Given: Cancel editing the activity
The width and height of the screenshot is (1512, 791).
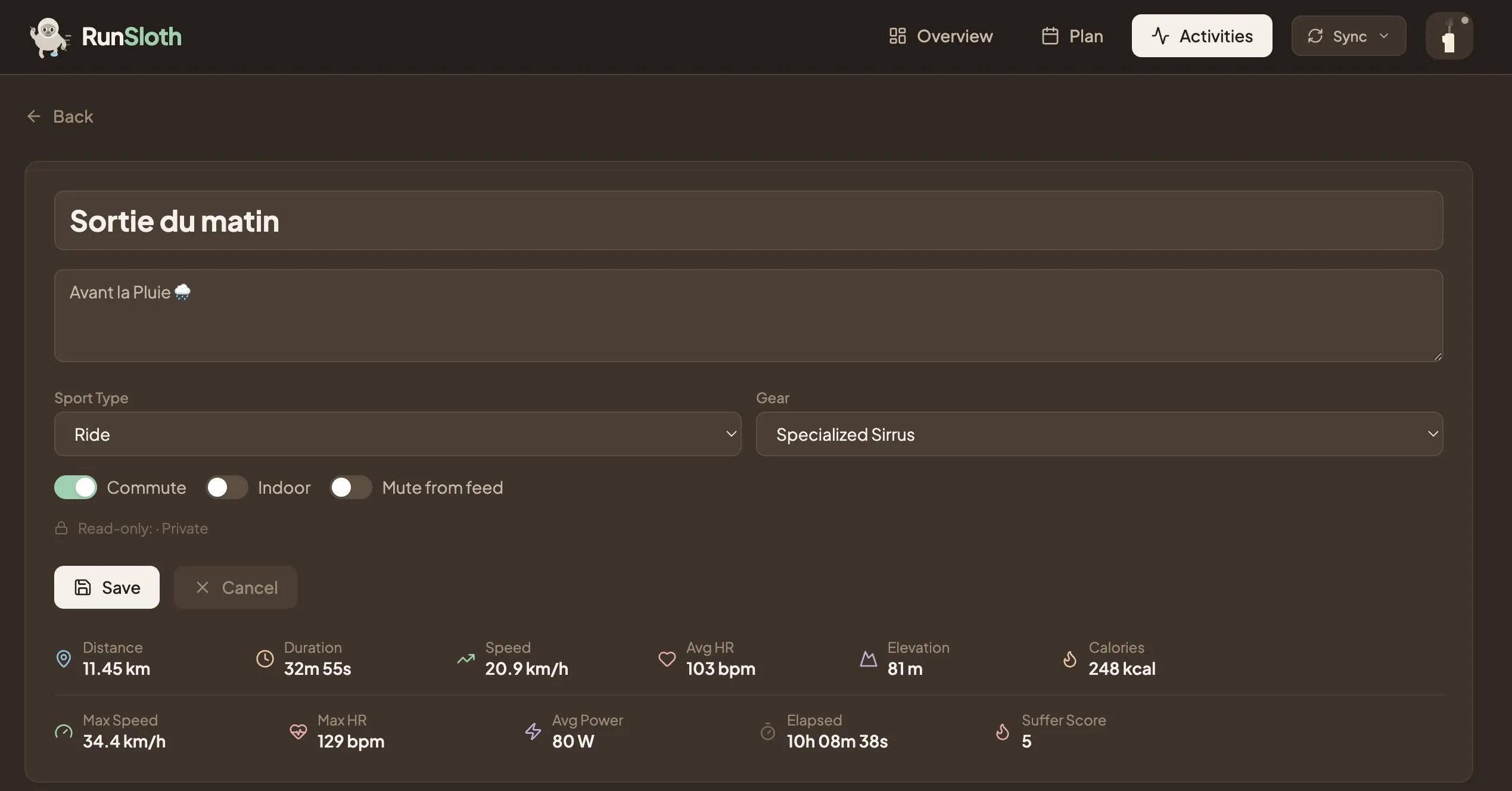Looking at the screenshot, I should coord(236,587).
